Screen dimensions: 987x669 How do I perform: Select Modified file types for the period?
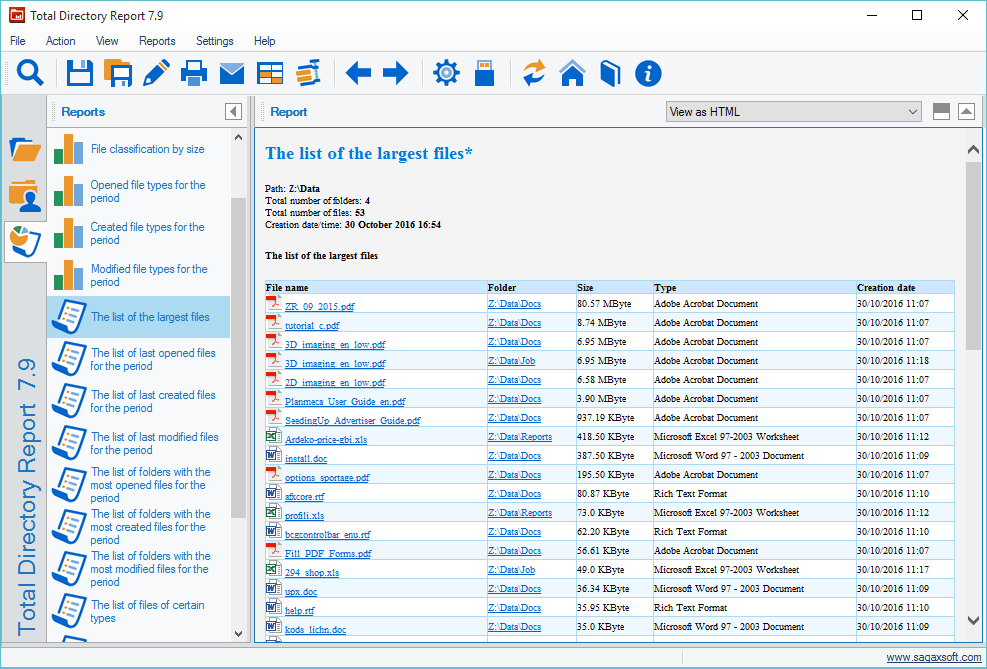click(139, 276)
